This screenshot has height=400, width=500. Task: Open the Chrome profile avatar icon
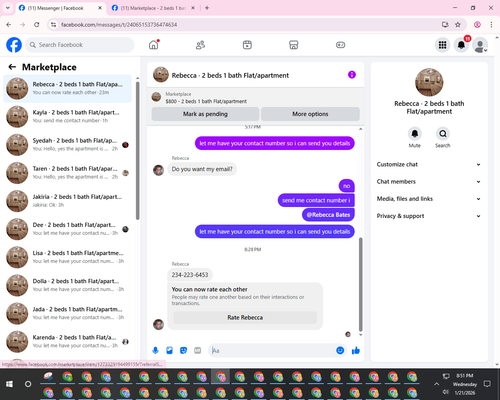[477, 24]
